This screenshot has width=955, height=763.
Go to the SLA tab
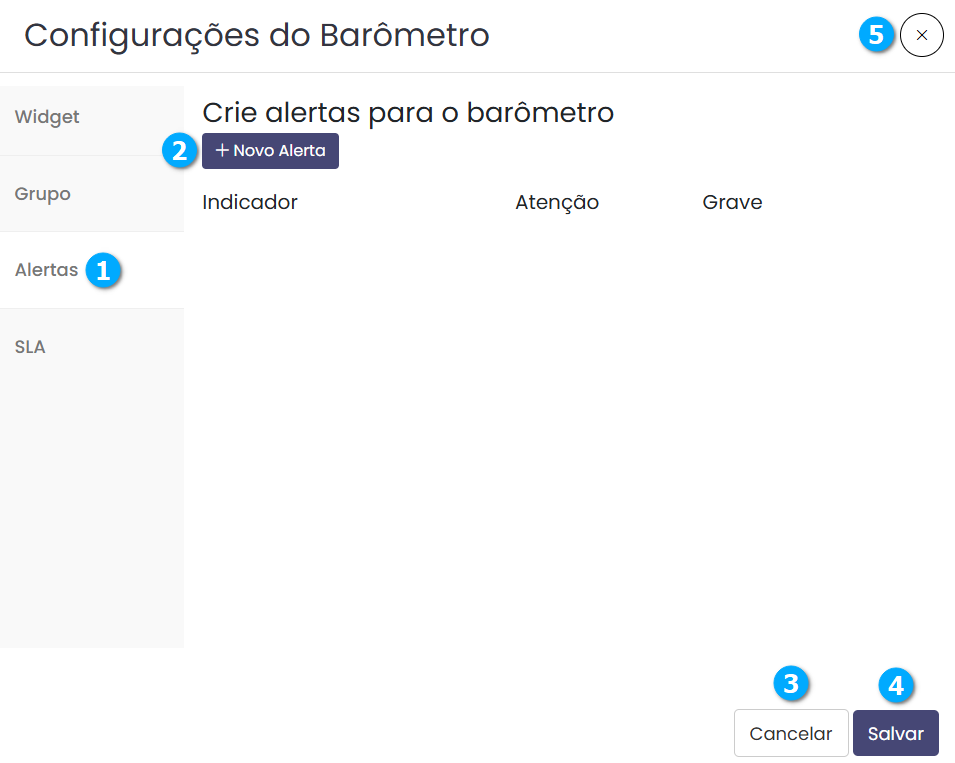tap(30, 347)
